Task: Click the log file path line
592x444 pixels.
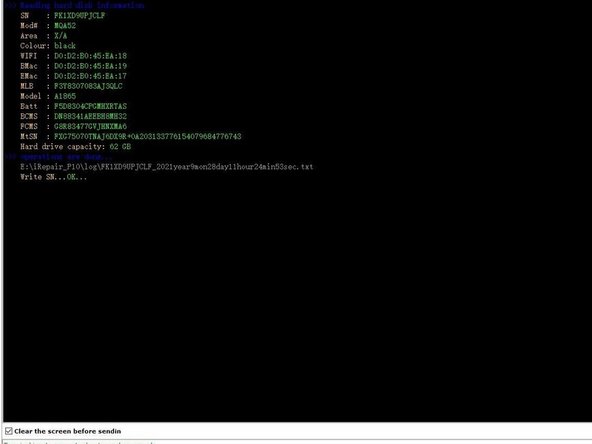Action: point(166,166)
